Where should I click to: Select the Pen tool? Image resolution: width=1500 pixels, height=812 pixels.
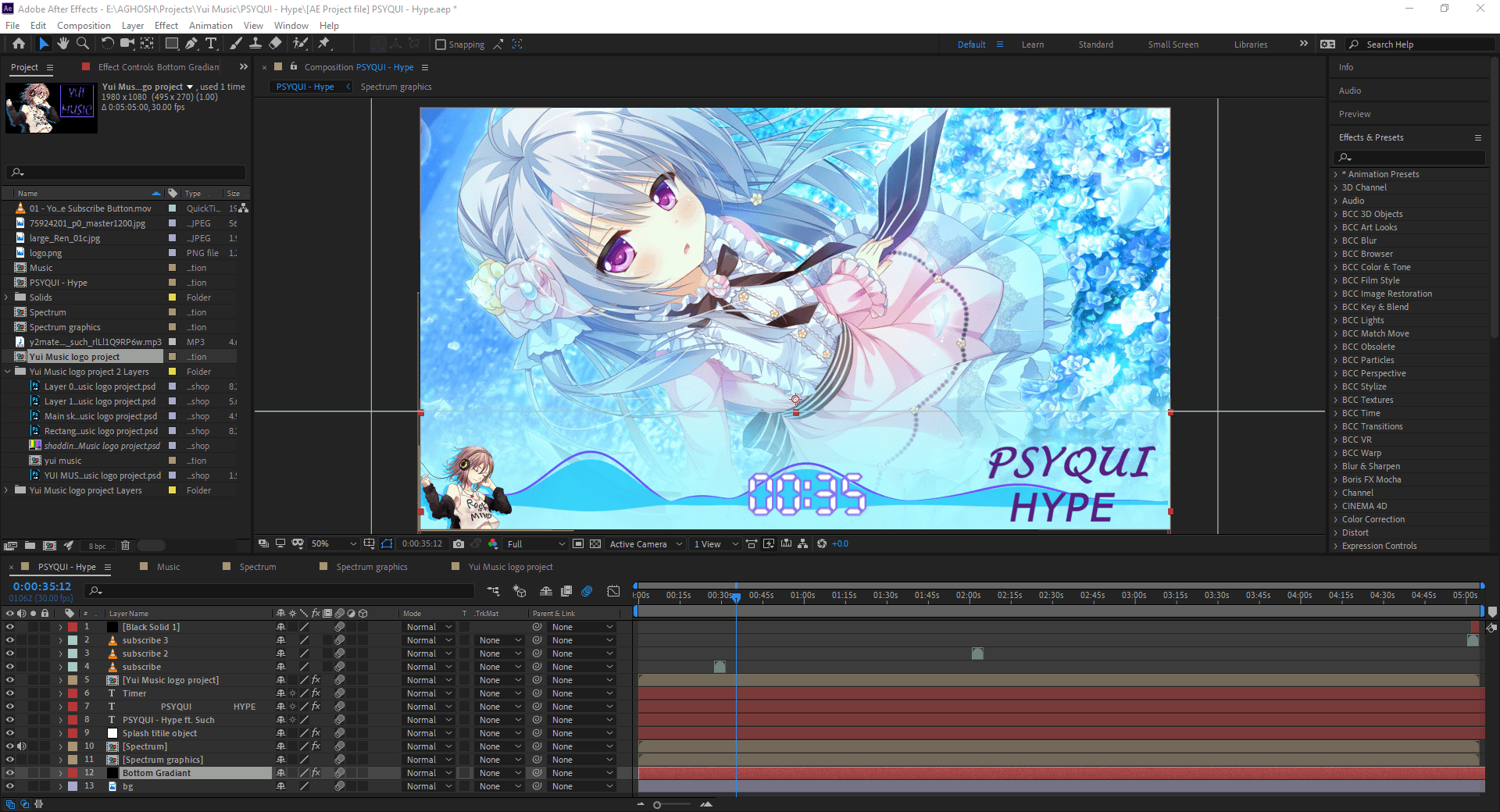coord(191,45)
